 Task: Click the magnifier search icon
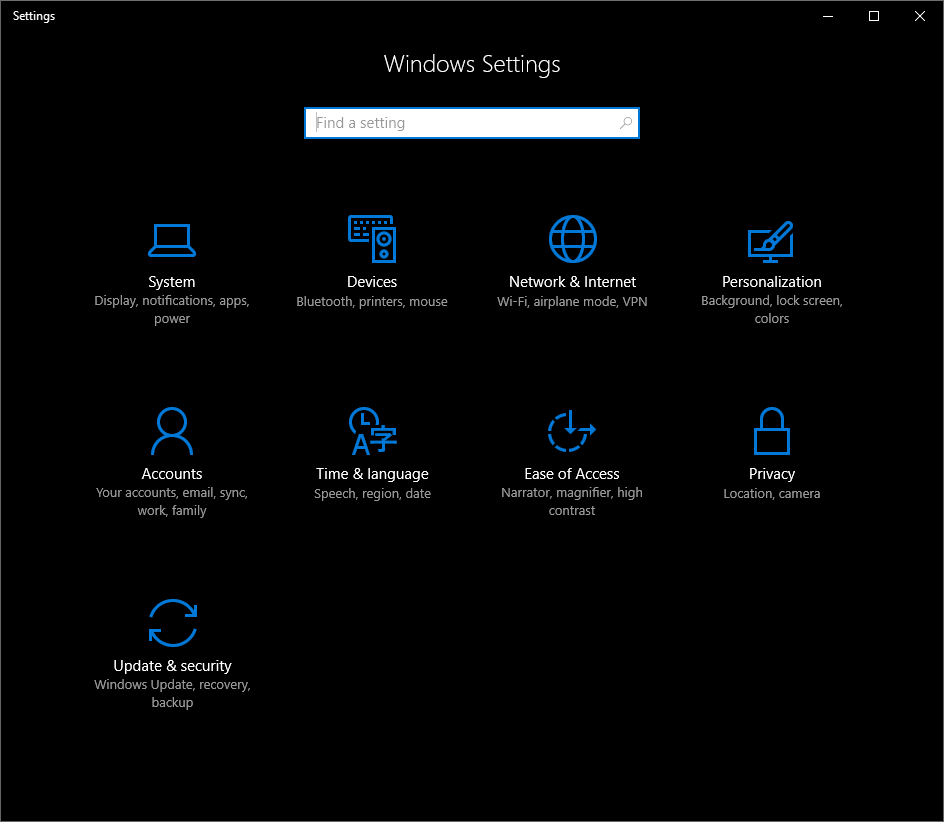click(626, 123)
